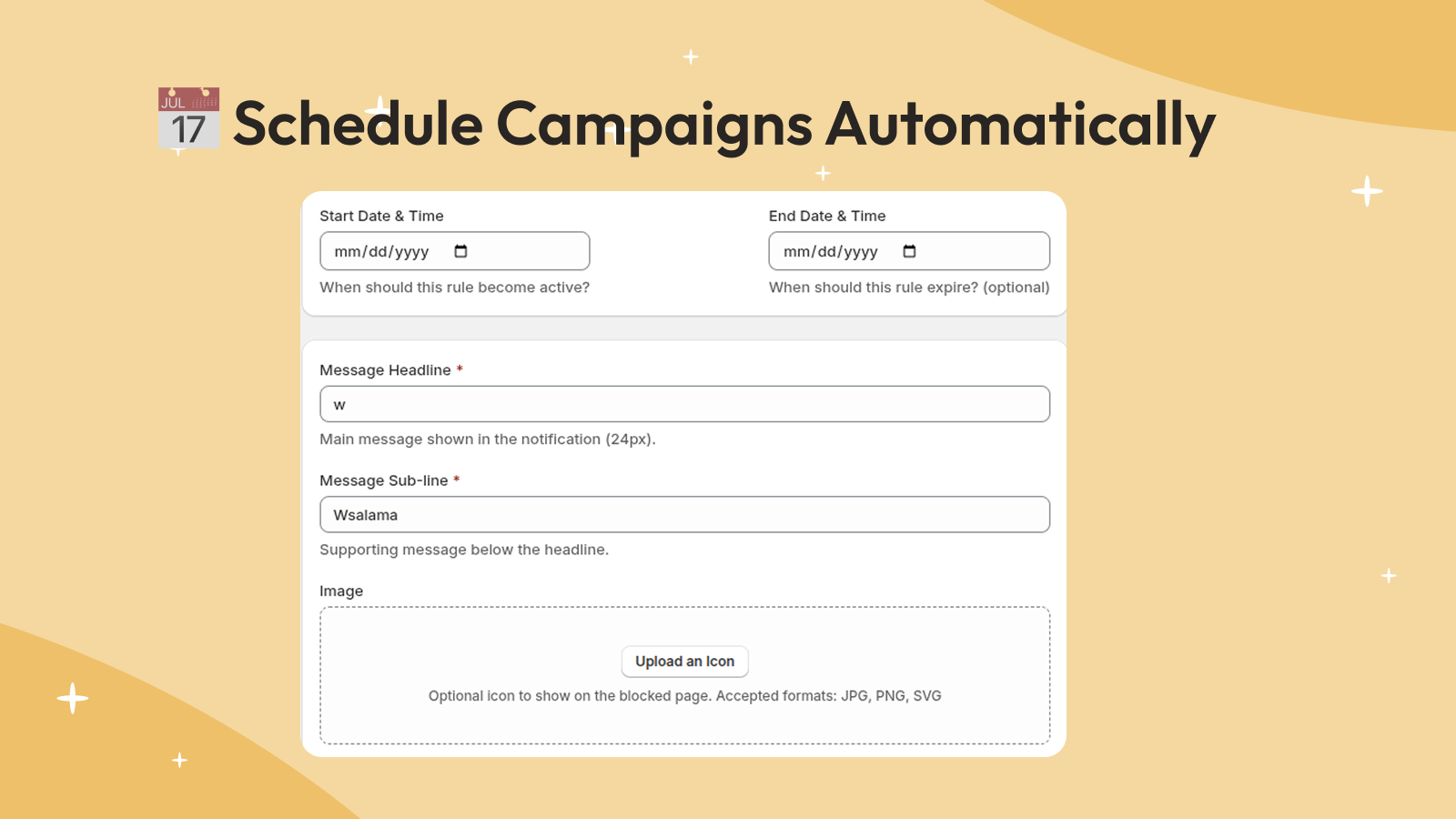Click the End Date & Time label
Viewport: 1456px width, 819px height.
click(826, 216)
